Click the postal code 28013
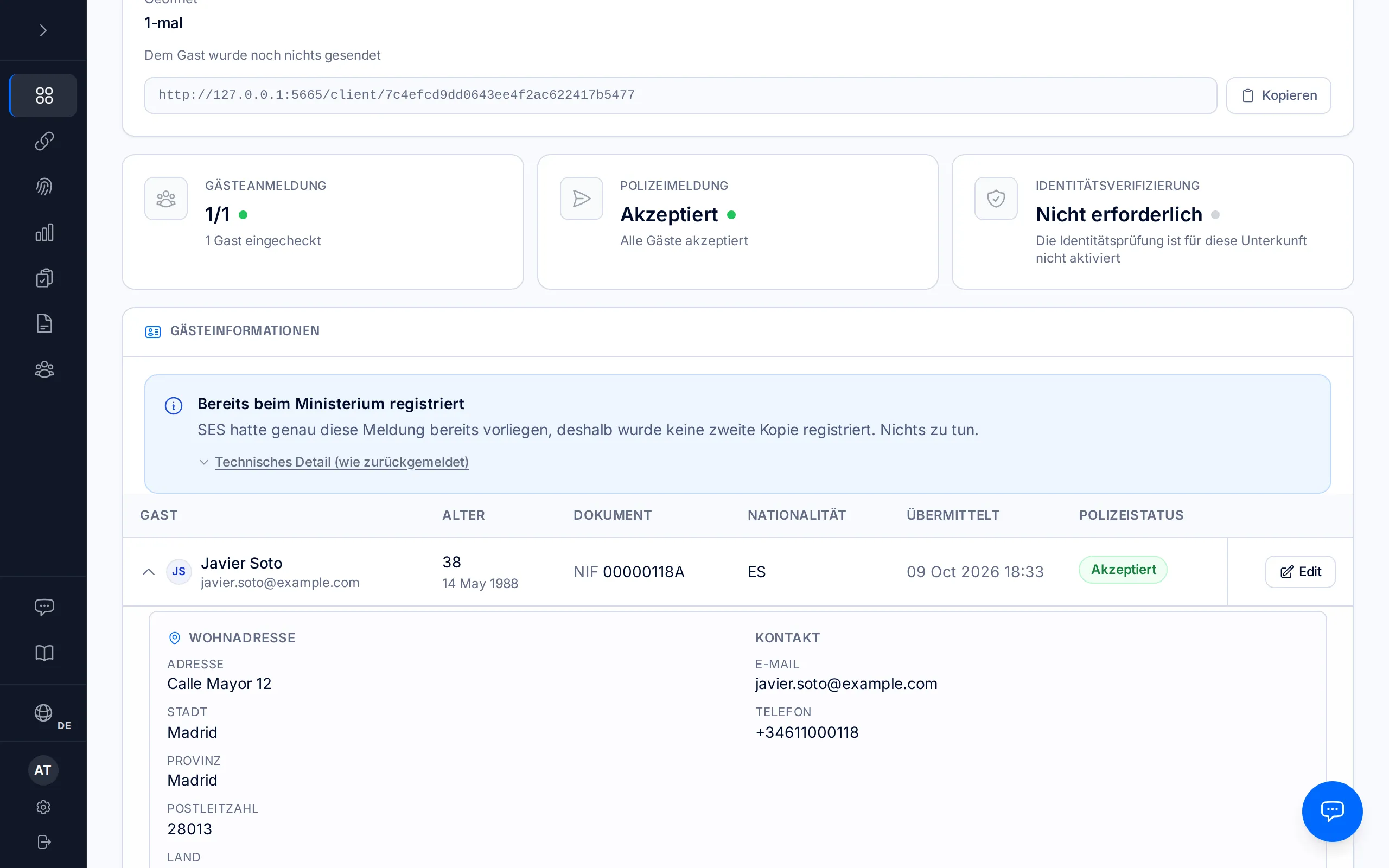The image size is (1389, 868). click(189, 829)
